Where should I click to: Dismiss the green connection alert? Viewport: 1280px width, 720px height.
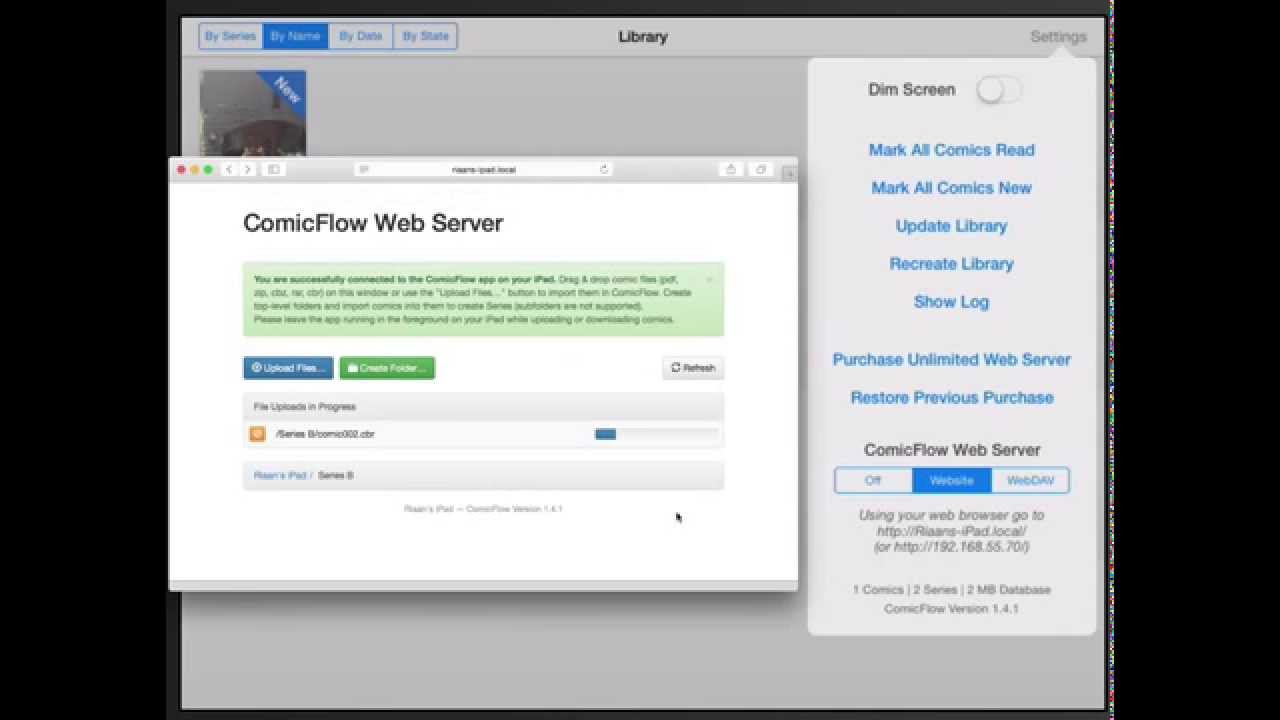pos(709,279)
